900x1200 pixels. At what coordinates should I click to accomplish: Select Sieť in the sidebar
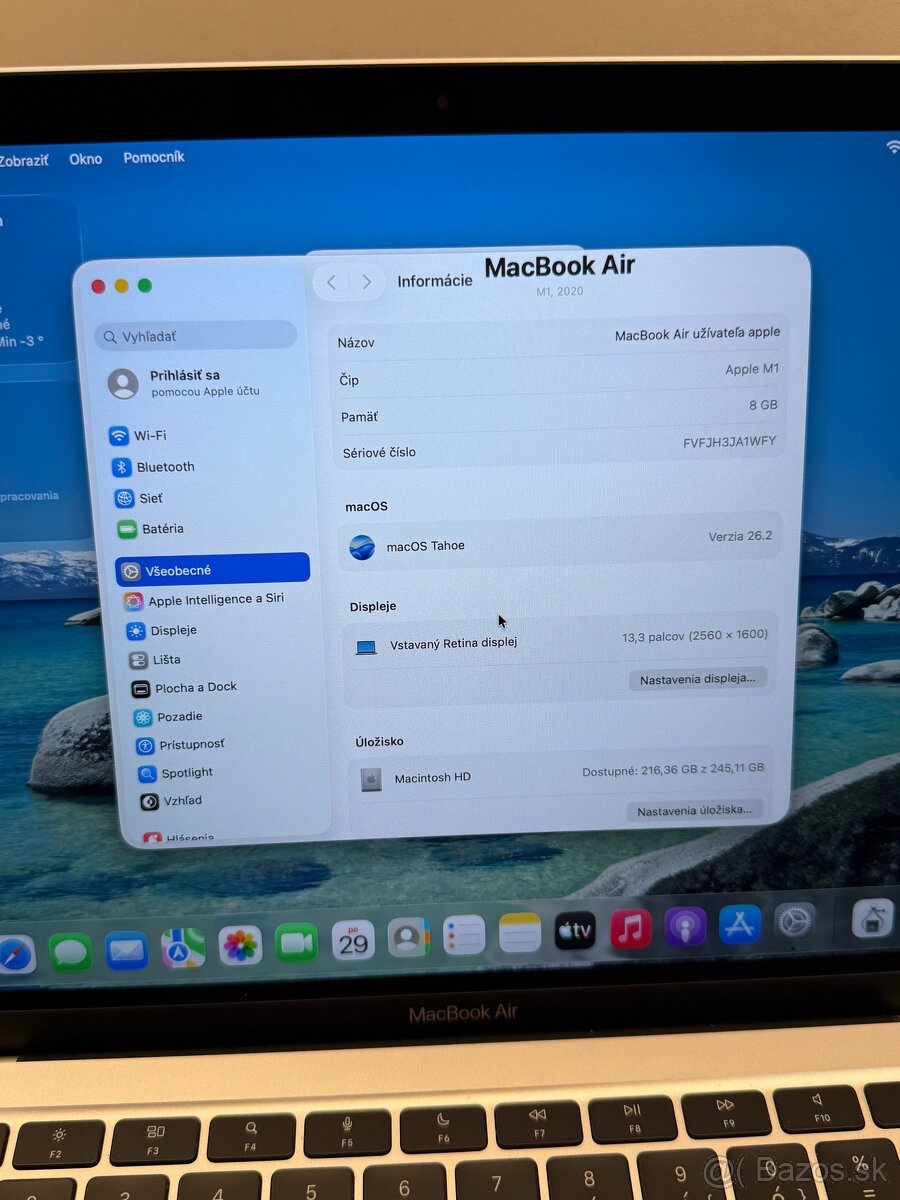click(x=146, y=498)
